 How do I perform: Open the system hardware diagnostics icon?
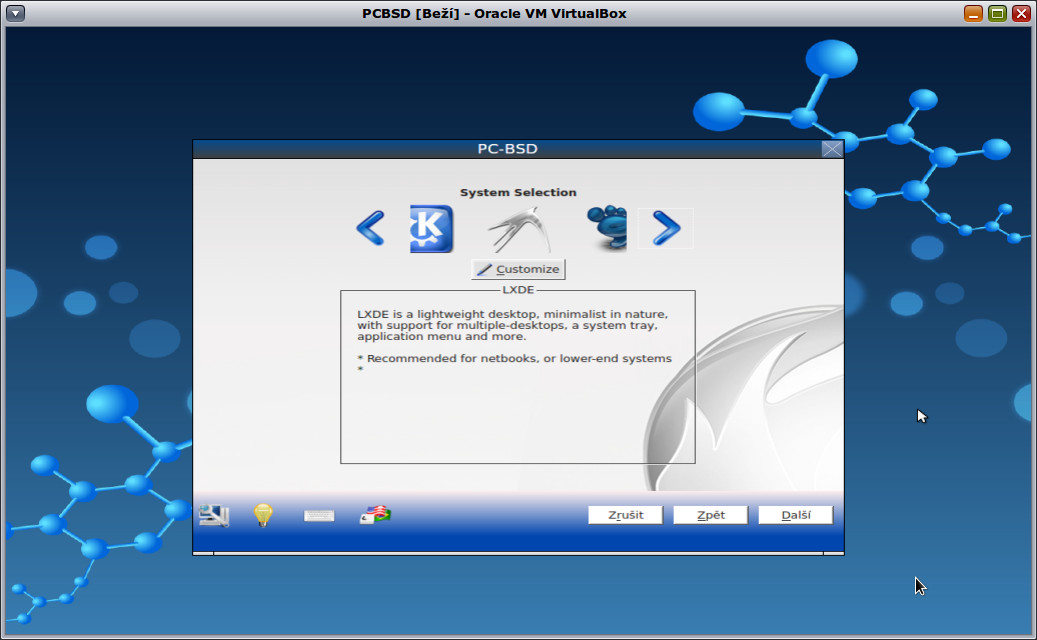[213, 514]
